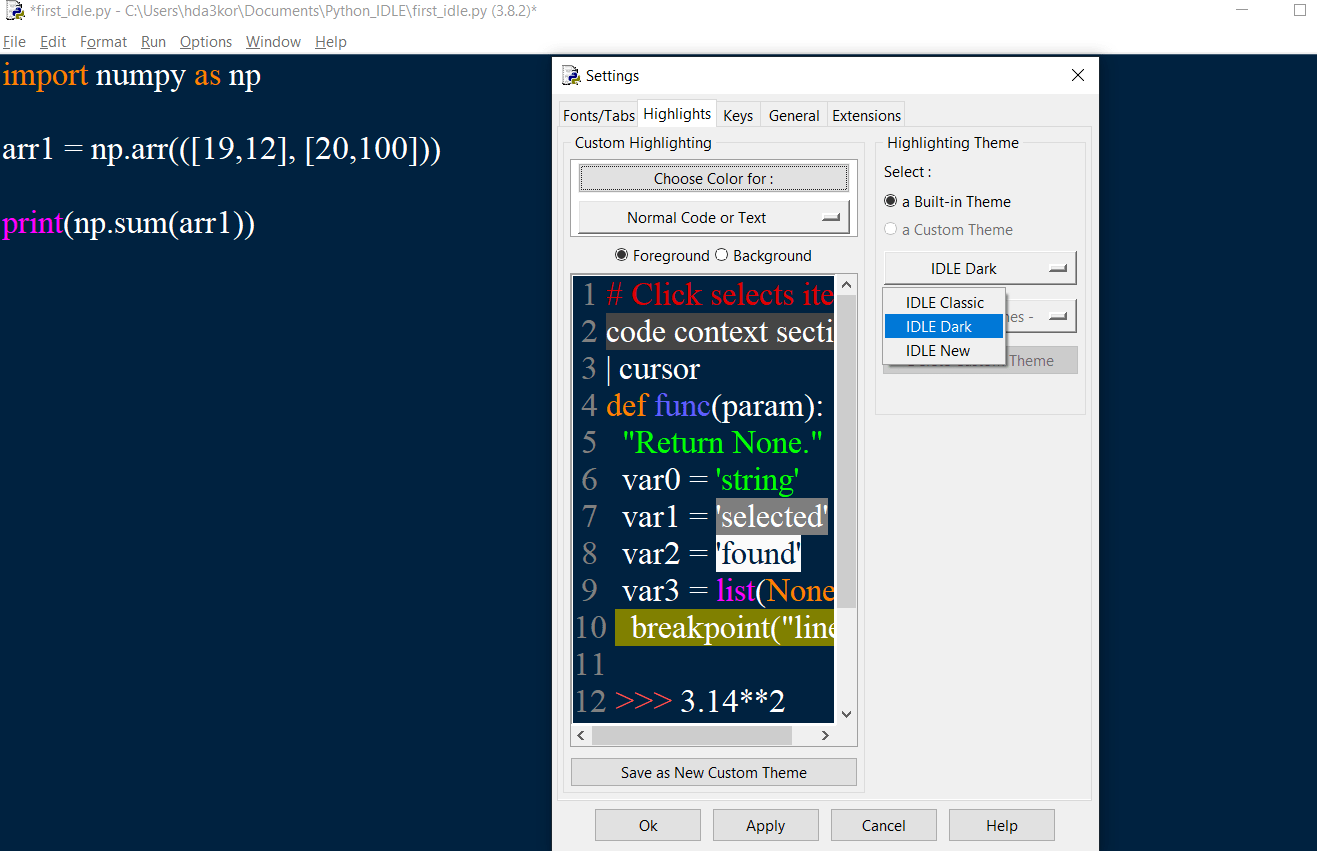The image size is (1317, 851).
Task: Select the Highlights tab
Action: pos(678,114)
